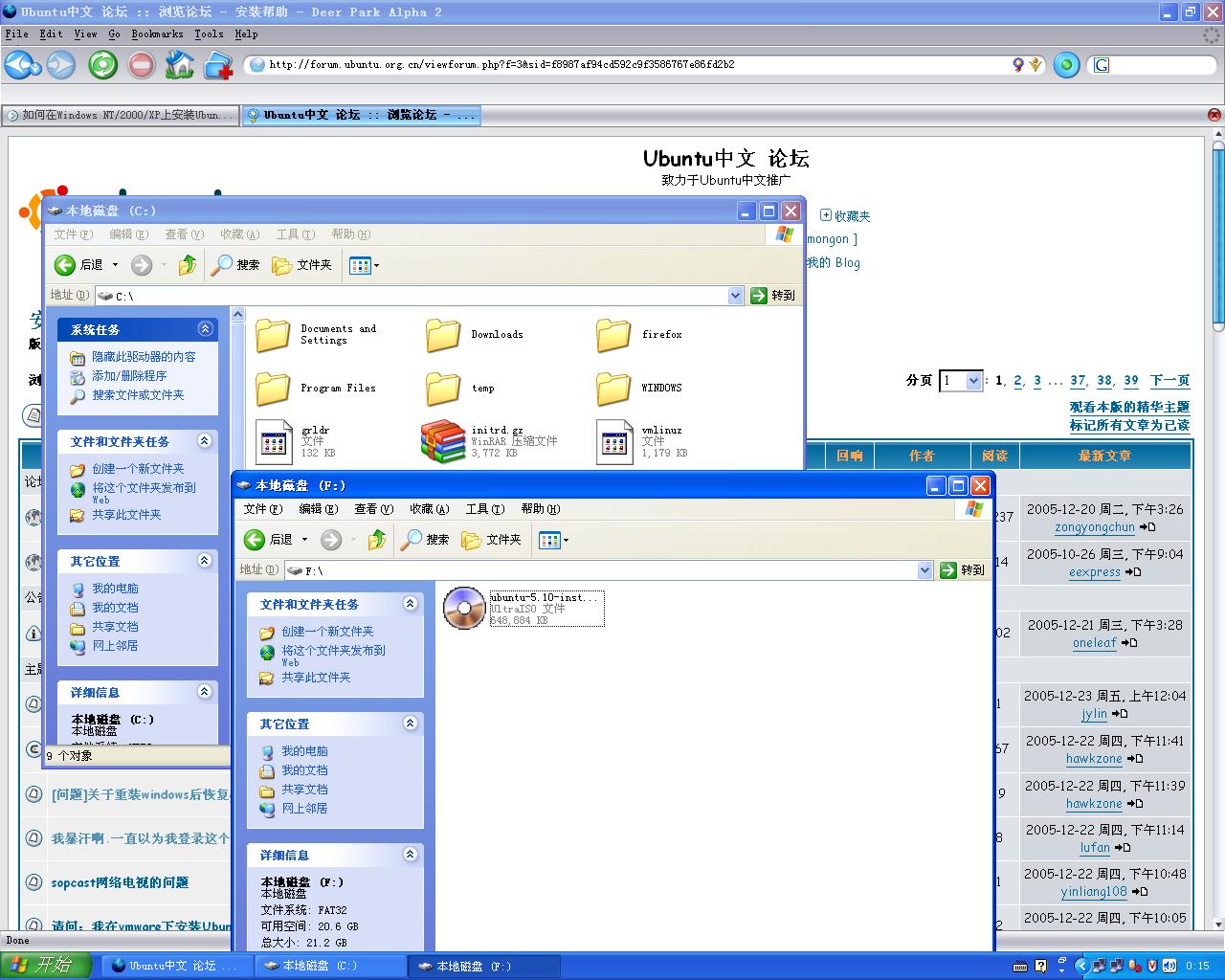Image resolution: width=1225 pixels, height=980 pixels.
Task: Select the temp folder icon
Action: [443, 389]
